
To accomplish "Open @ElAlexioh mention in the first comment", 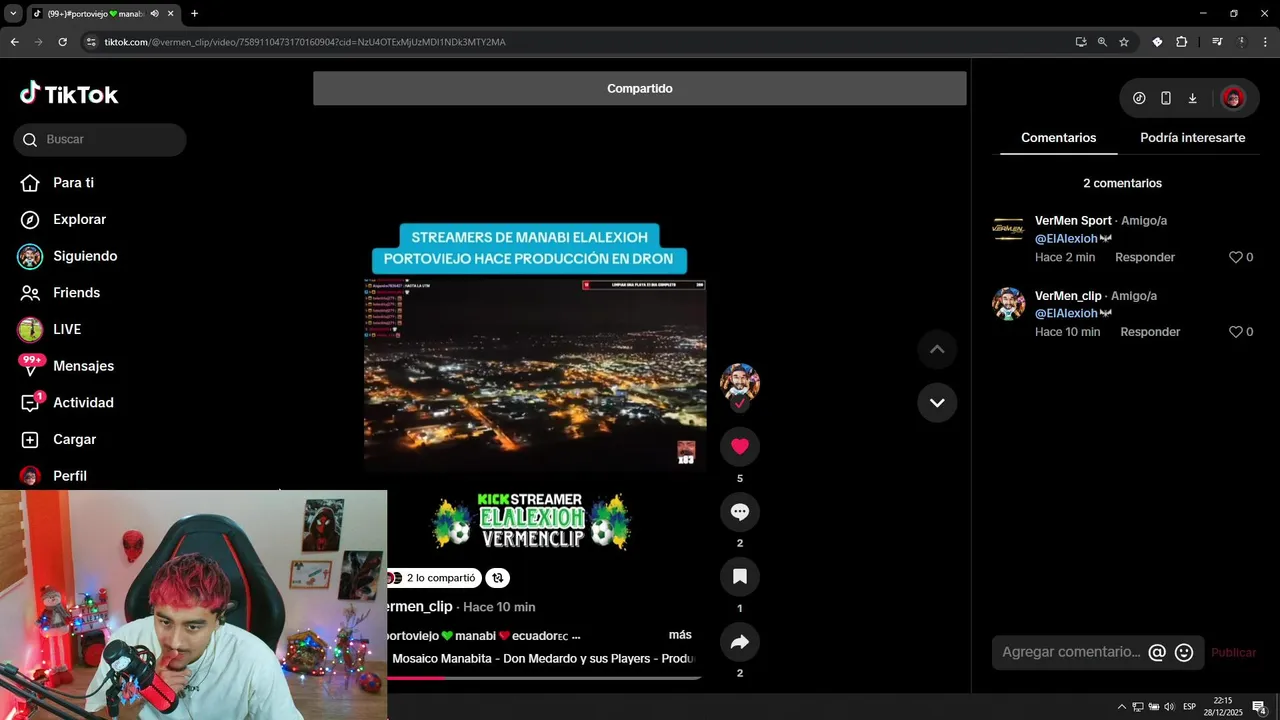I will [x=1066, y=239].
